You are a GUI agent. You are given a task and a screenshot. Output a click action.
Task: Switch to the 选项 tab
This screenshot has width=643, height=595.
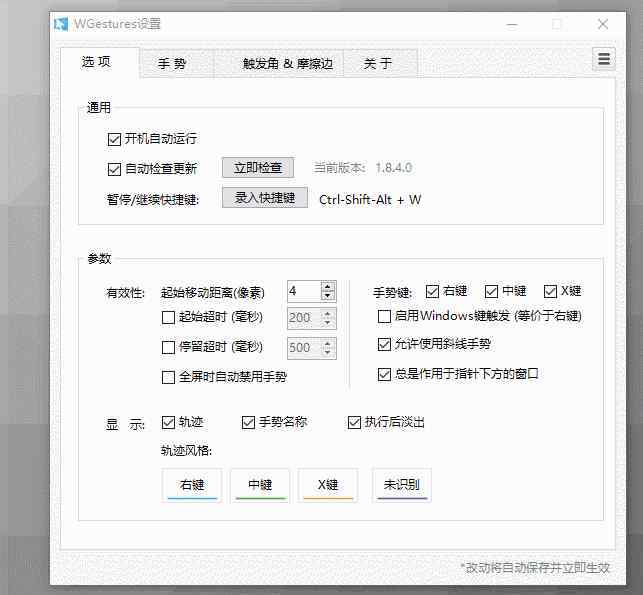[100, 62]
